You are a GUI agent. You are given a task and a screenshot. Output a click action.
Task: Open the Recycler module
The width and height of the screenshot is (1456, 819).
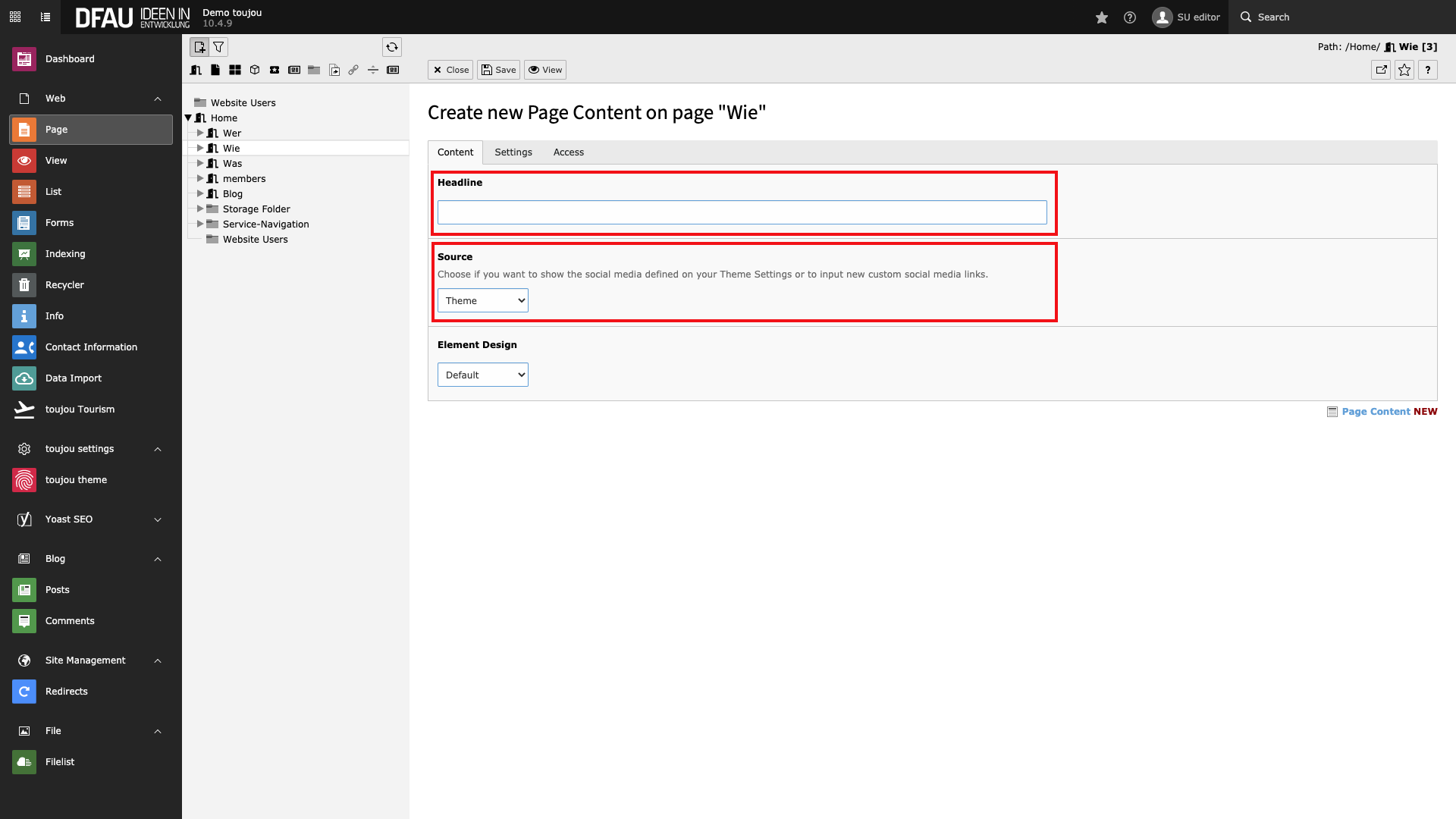pos(64,285)
